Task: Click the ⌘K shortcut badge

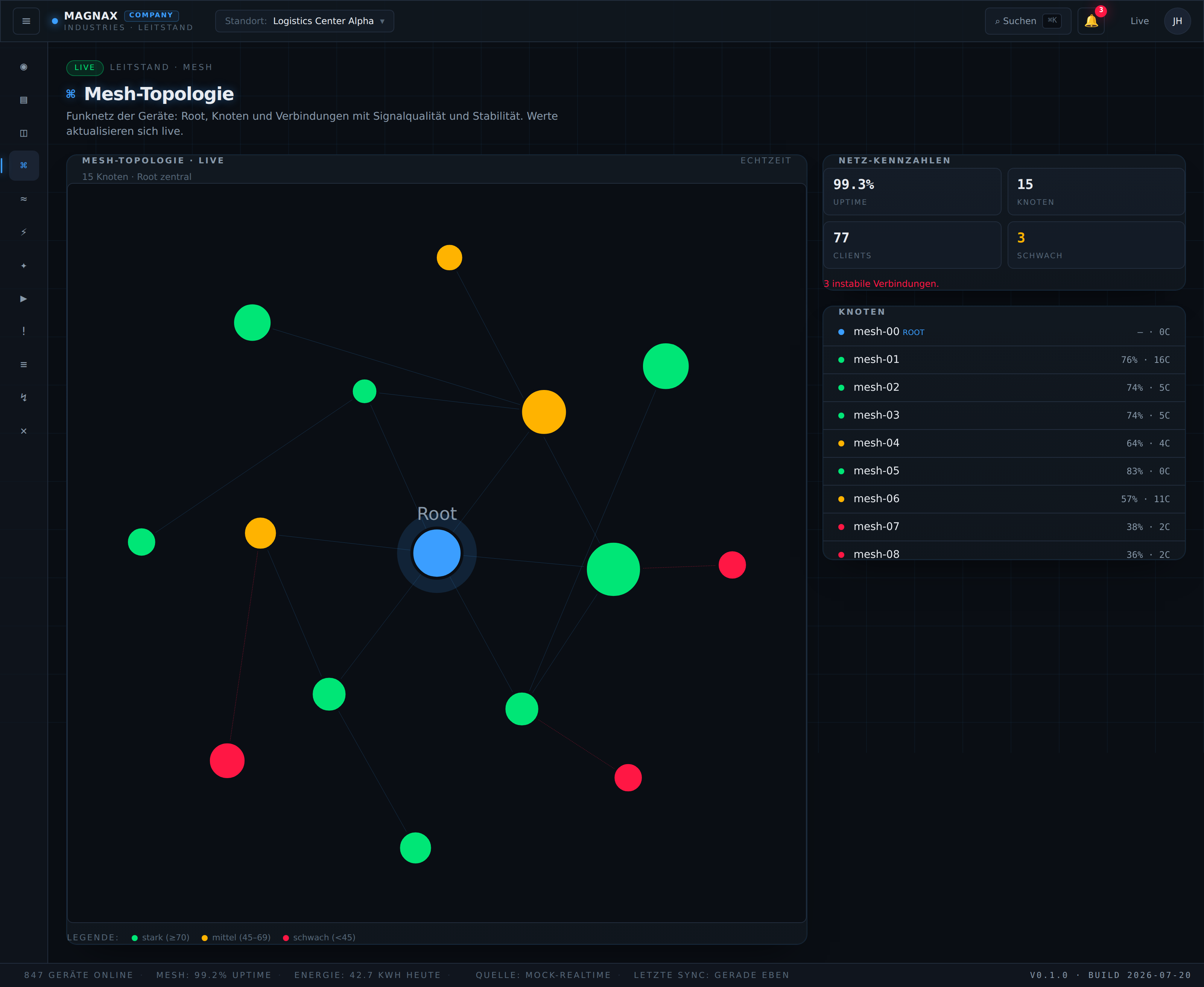Action: [x=1052, y=20]
